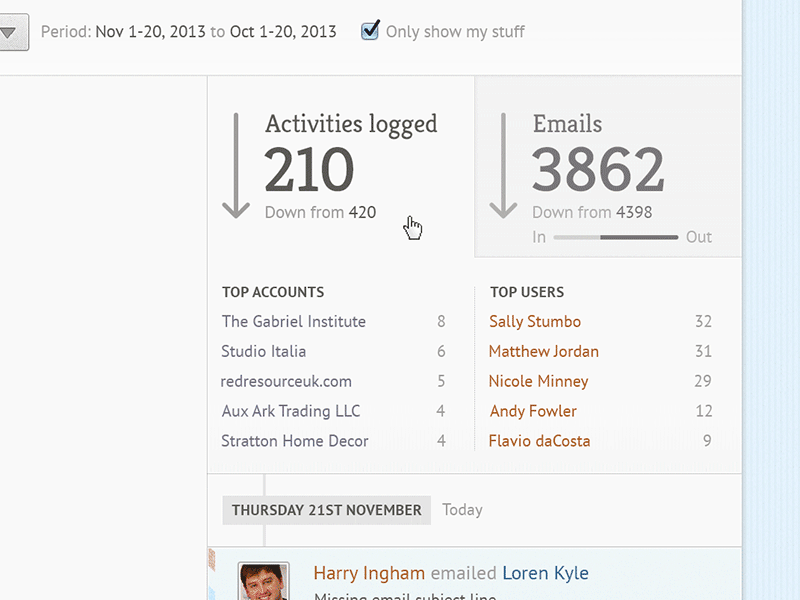The height and width of the screenshot is (600, 800).
Task: Open the Aux Ark Trading LLC account
Action: (291, 411)
